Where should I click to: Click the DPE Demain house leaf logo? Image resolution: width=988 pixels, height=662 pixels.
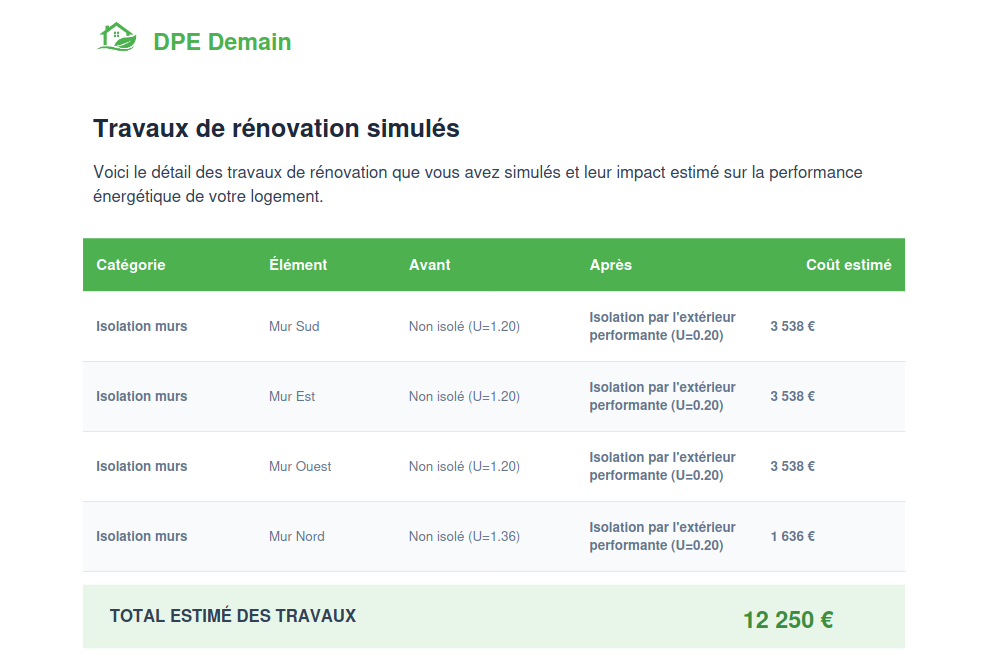[x=117, y=38]
